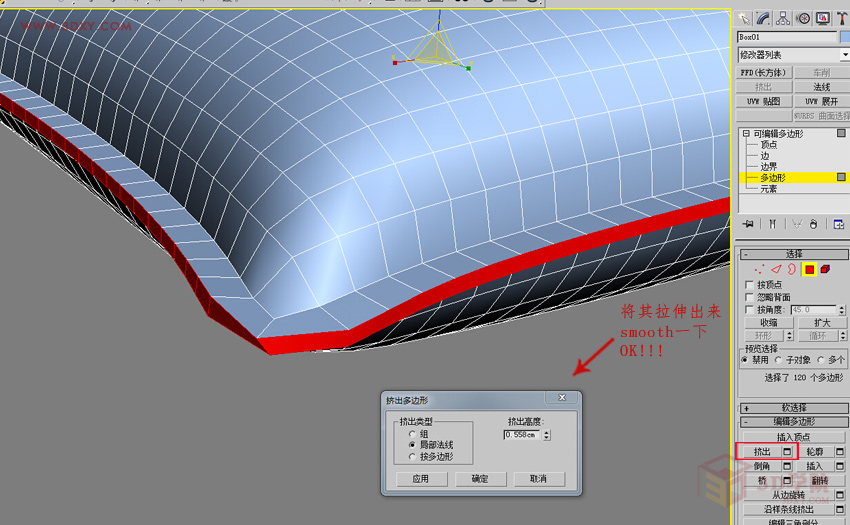Click the FFD(长方体) modifier button
The height and width of the screenshot is (525, 850).
pyautogui.click(x=764, y=72)
